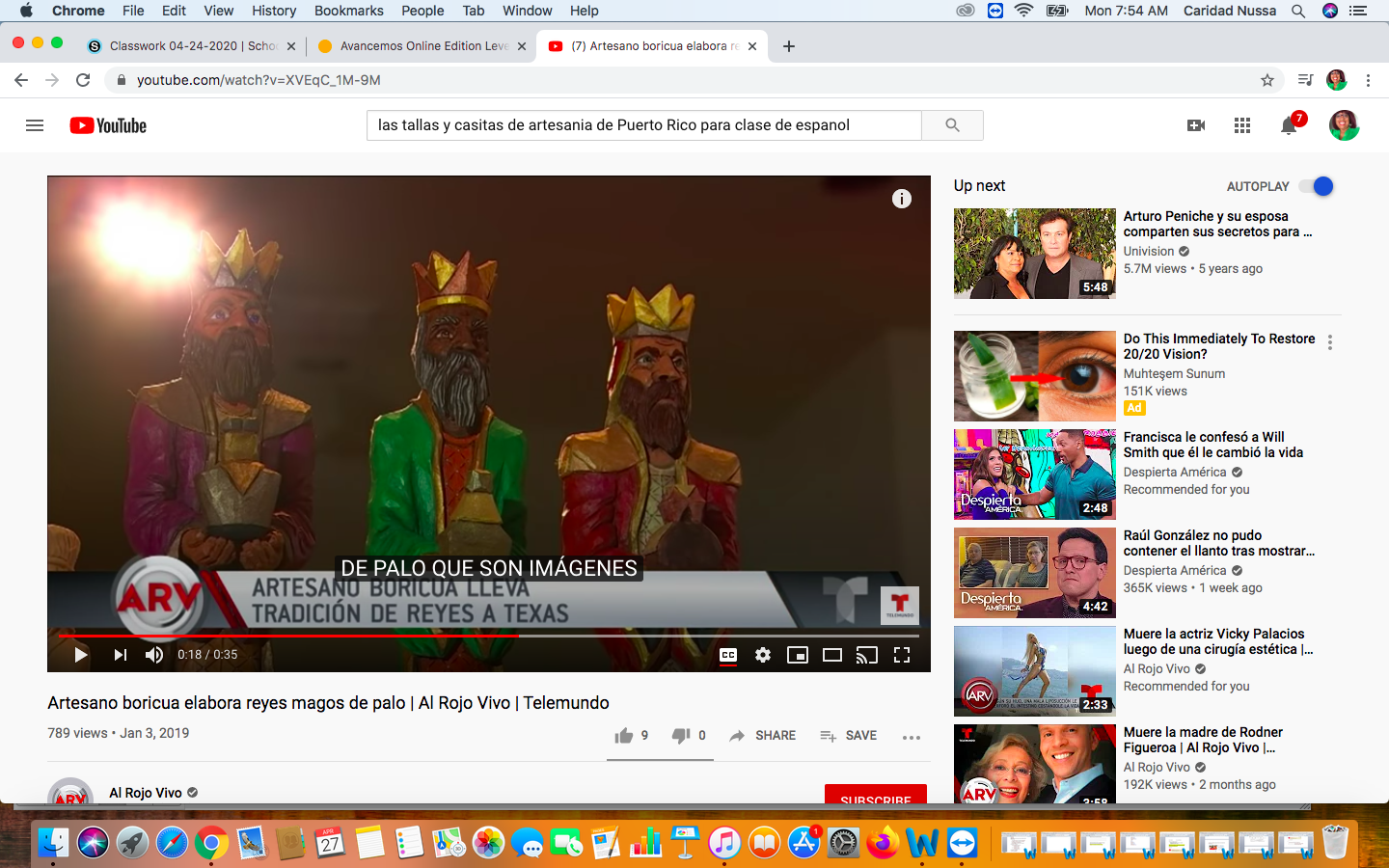Image resolution: width=1389 pixels, height=868 pixels.
Task: Mute the video volume
Action: [154, 655]
